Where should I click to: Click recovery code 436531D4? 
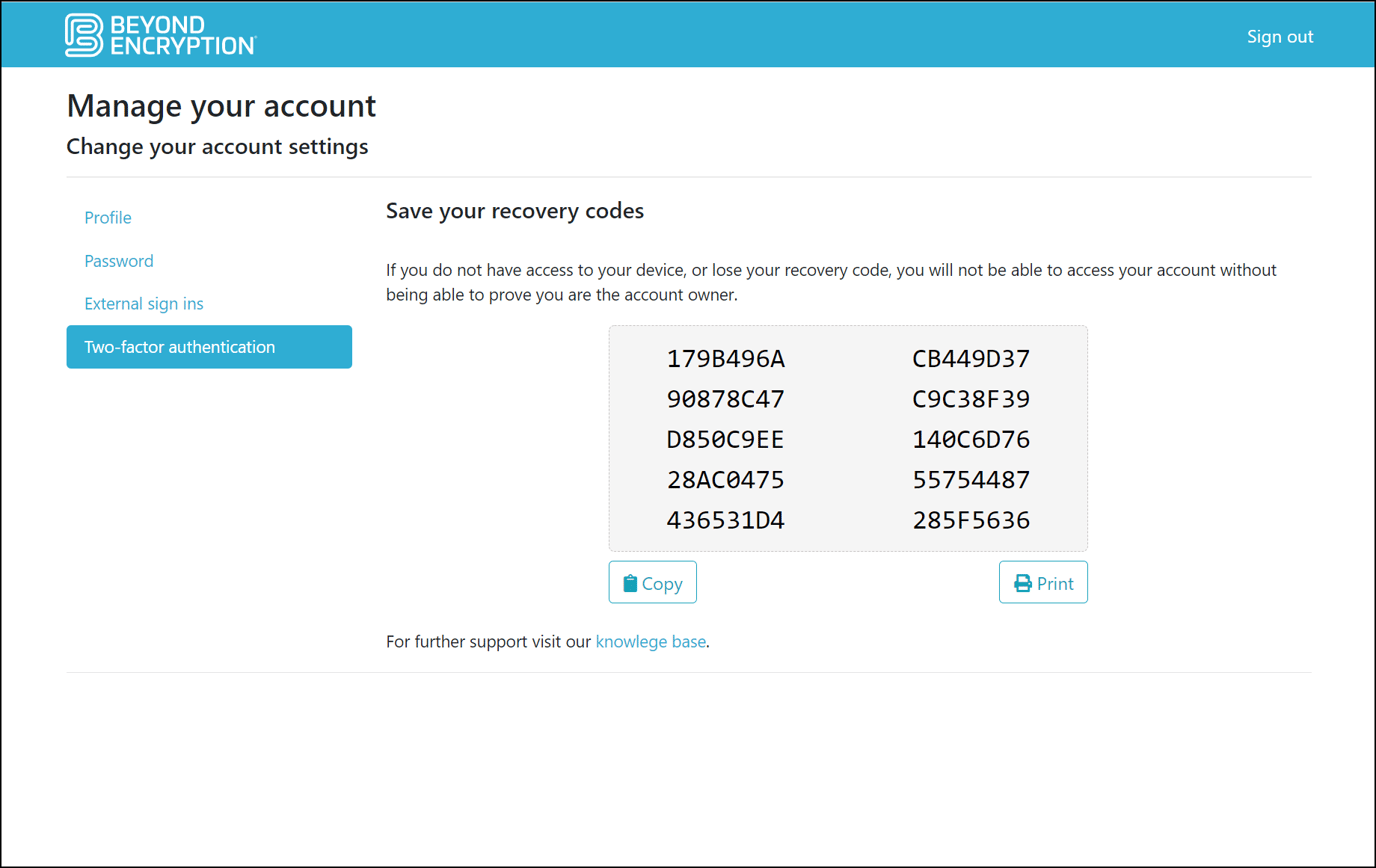(726, 519)
